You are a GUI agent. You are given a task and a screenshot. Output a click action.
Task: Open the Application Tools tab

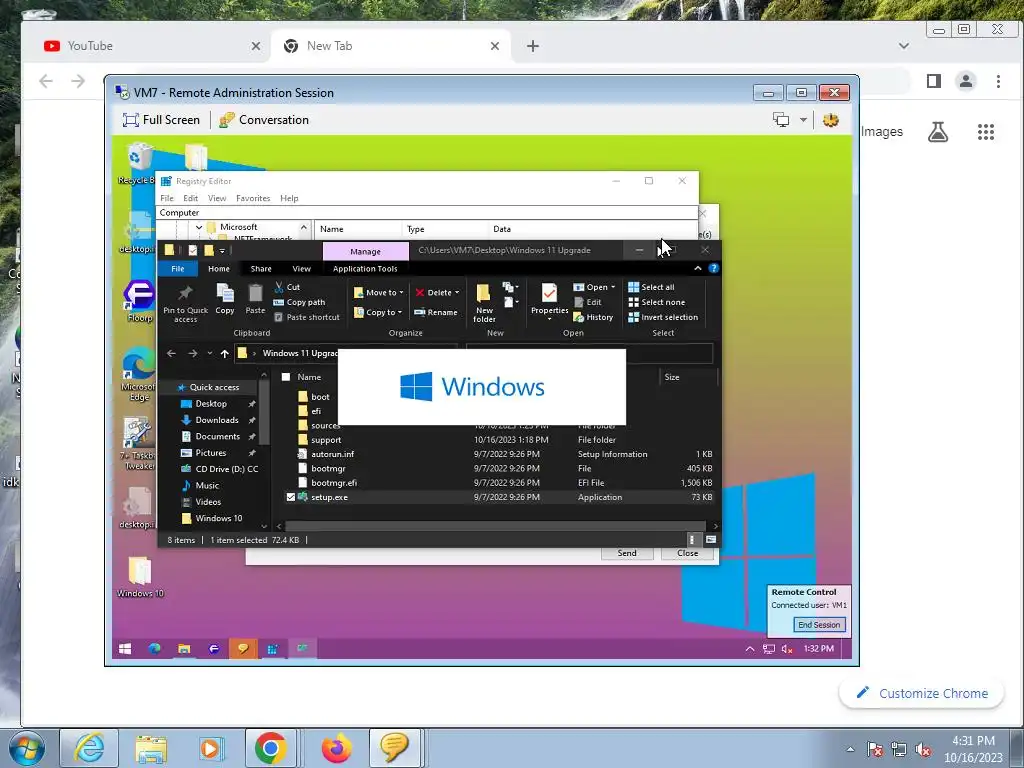pyautogui.click(x=365, y=268)
